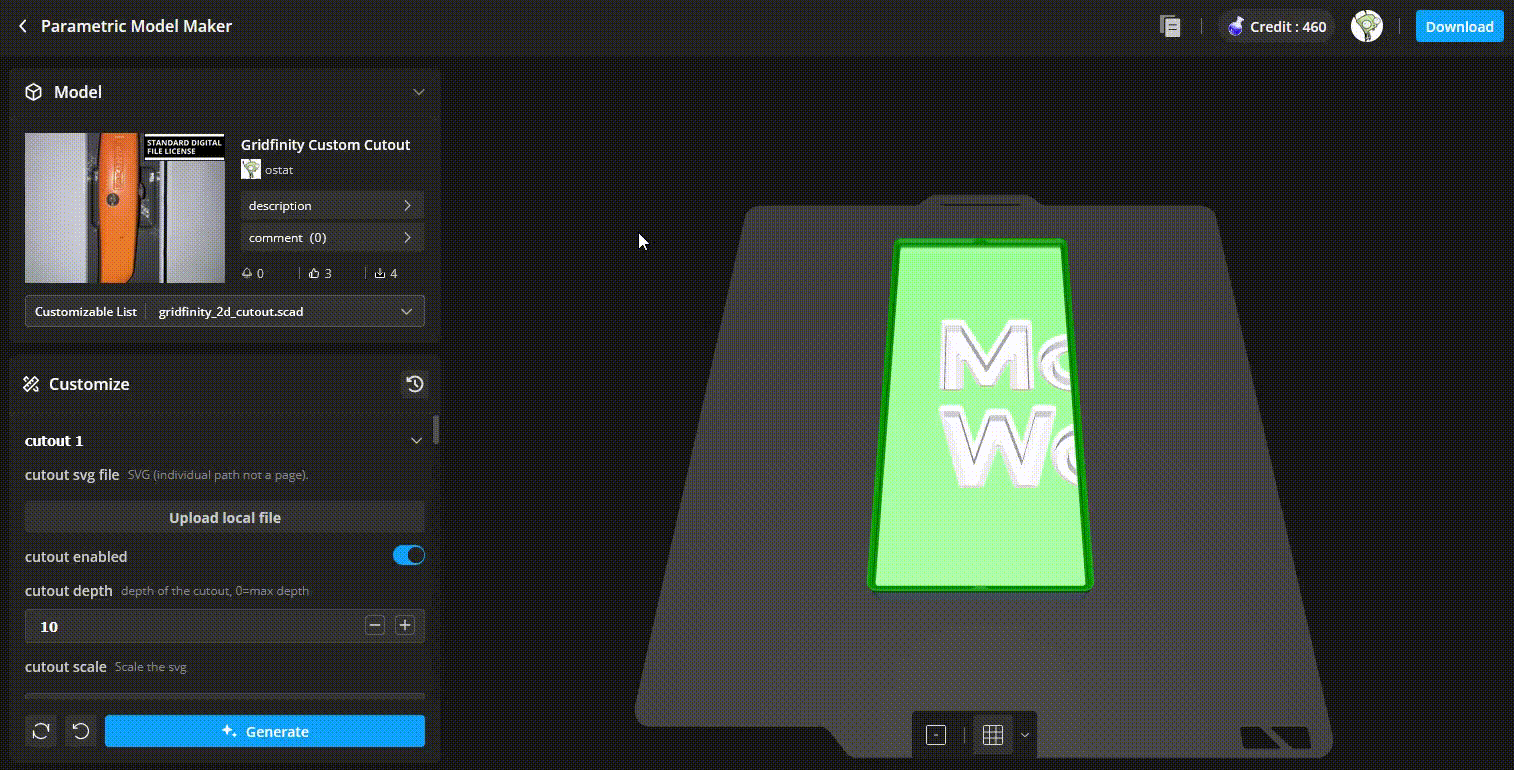Screen dimensions: 1514x770
Task: Click the undo icon next to Generate button
Action: [x=81, y=731]
